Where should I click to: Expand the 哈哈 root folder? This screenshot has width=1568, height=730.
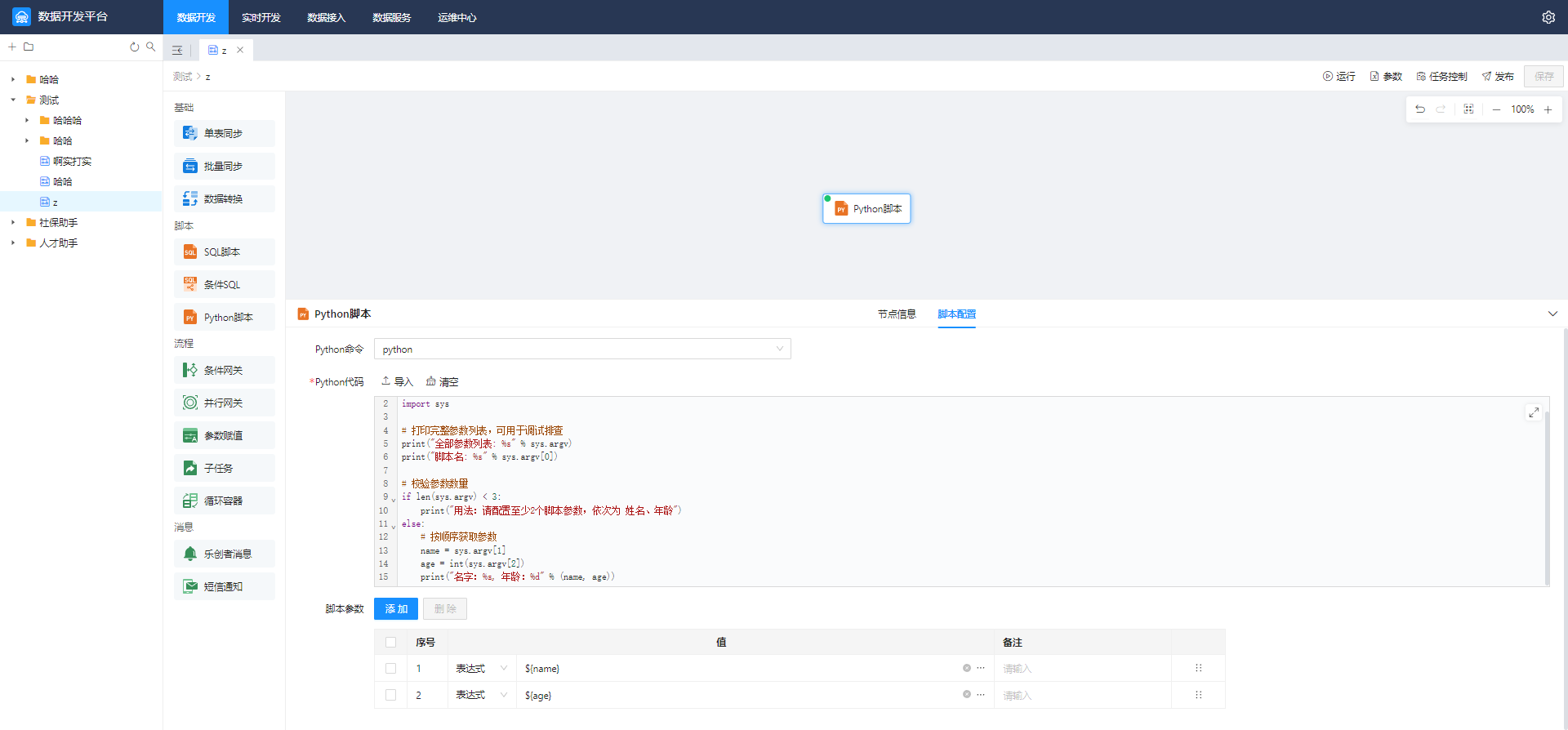tap(13, 79)
